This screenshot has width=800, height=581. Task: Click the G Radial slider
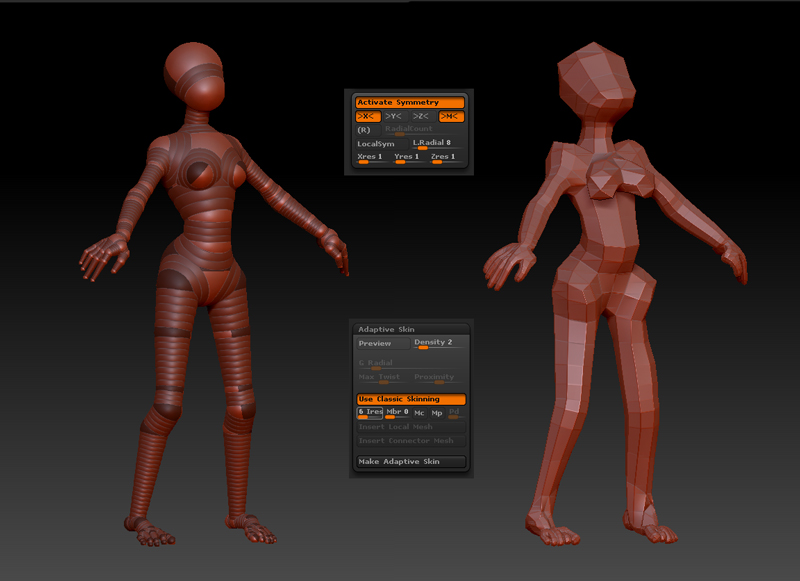click(411, 364)
